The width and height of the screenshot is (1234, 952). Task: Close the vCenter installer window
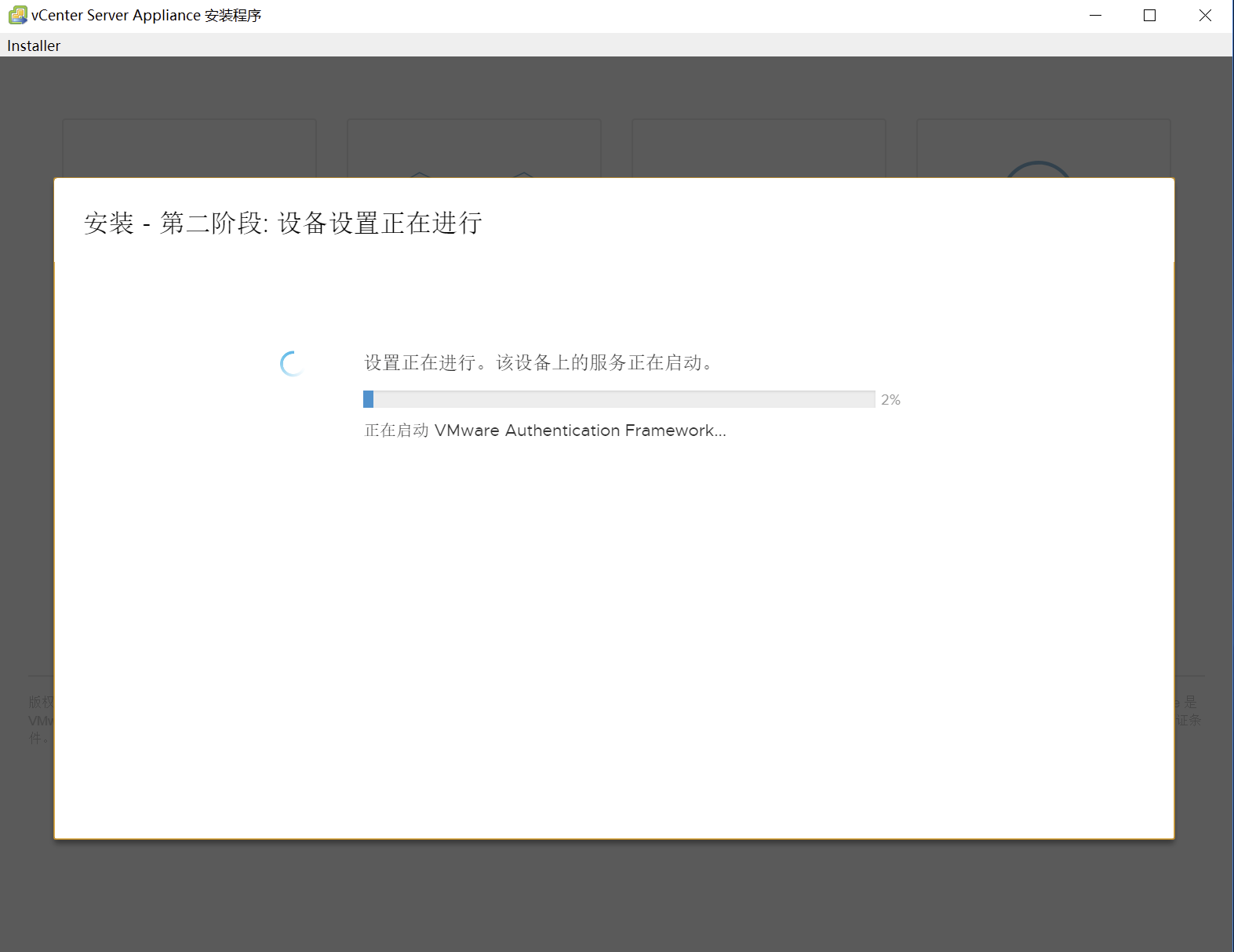click(1205, 16)
